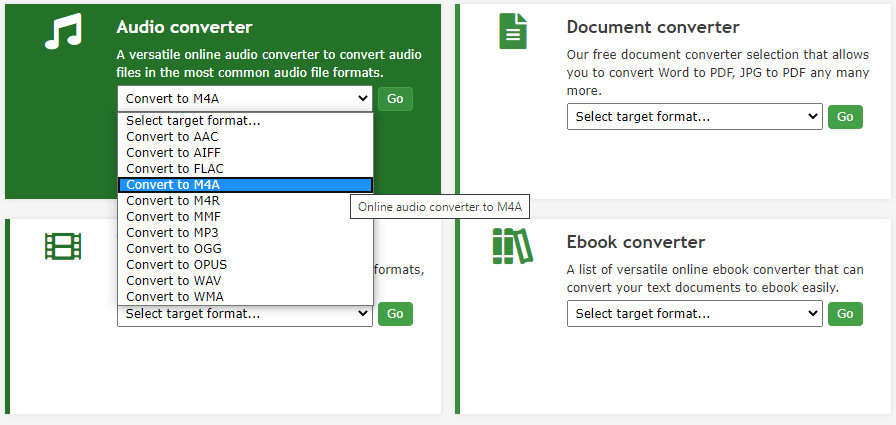
Task: Choose 'Select target format...' in open list
Action: click(245, 121)
